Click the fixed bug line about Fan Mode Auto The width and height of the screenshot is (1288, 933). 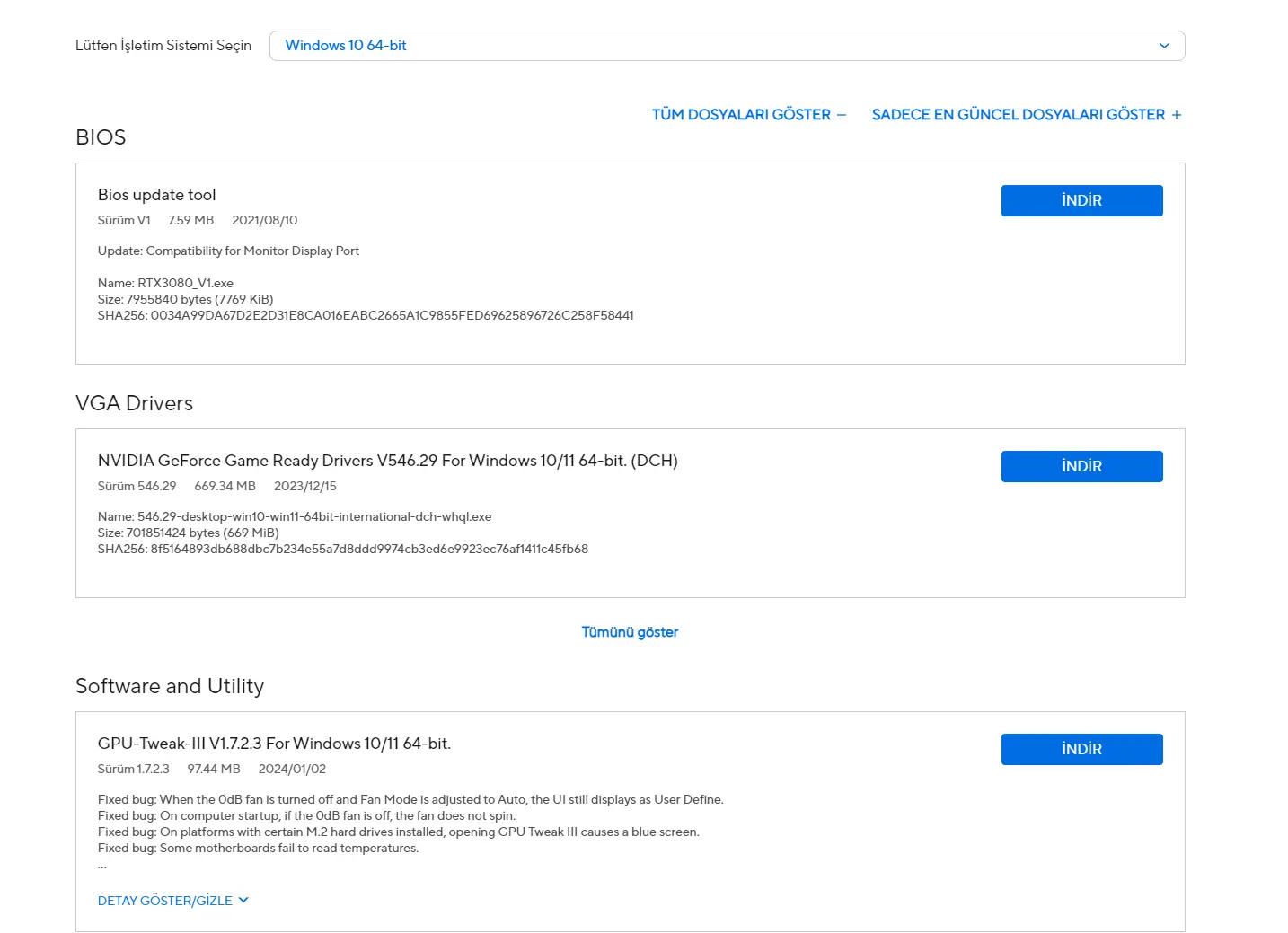[x=410, y=799]
